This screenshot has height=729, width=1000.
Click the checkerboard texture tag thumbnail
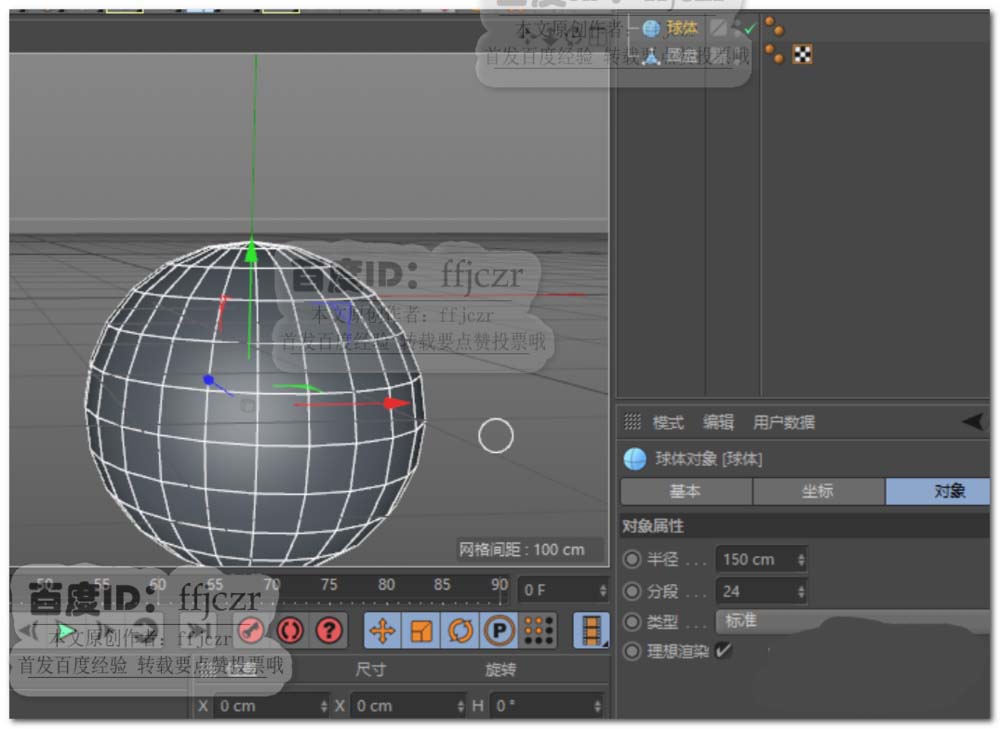pyautogui.click(x=802, y=55)
